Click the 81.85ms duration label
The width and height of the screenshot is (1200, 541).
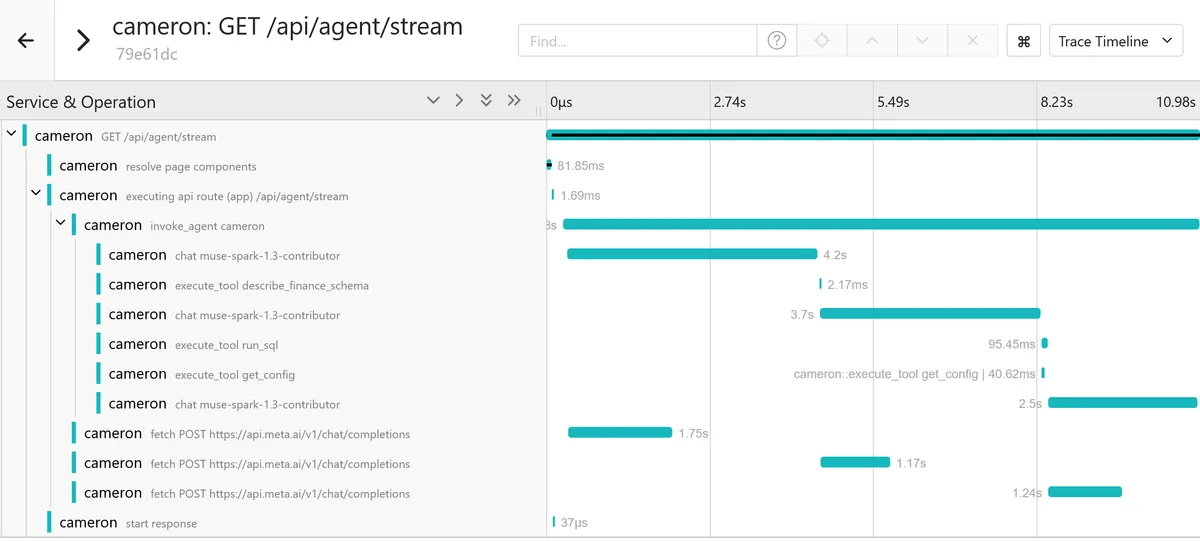(581, 166)
